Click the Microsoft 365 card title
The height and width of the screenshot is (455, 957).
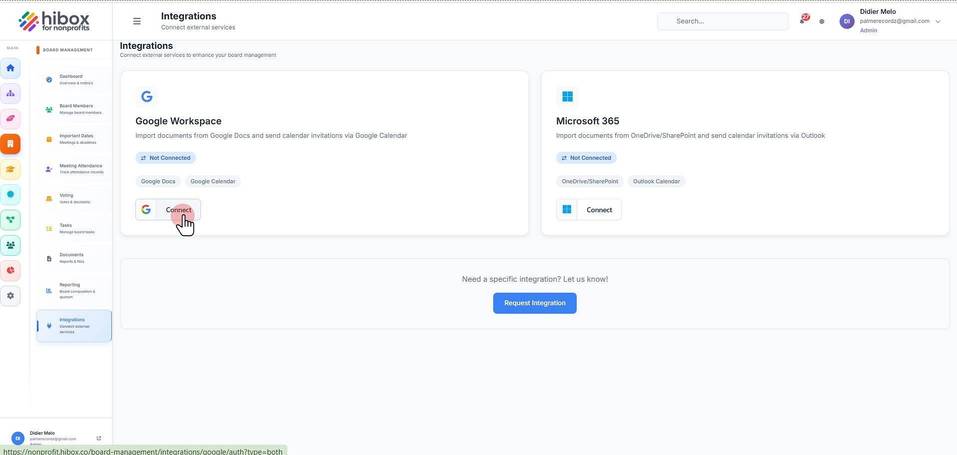[x=587, y=121]
